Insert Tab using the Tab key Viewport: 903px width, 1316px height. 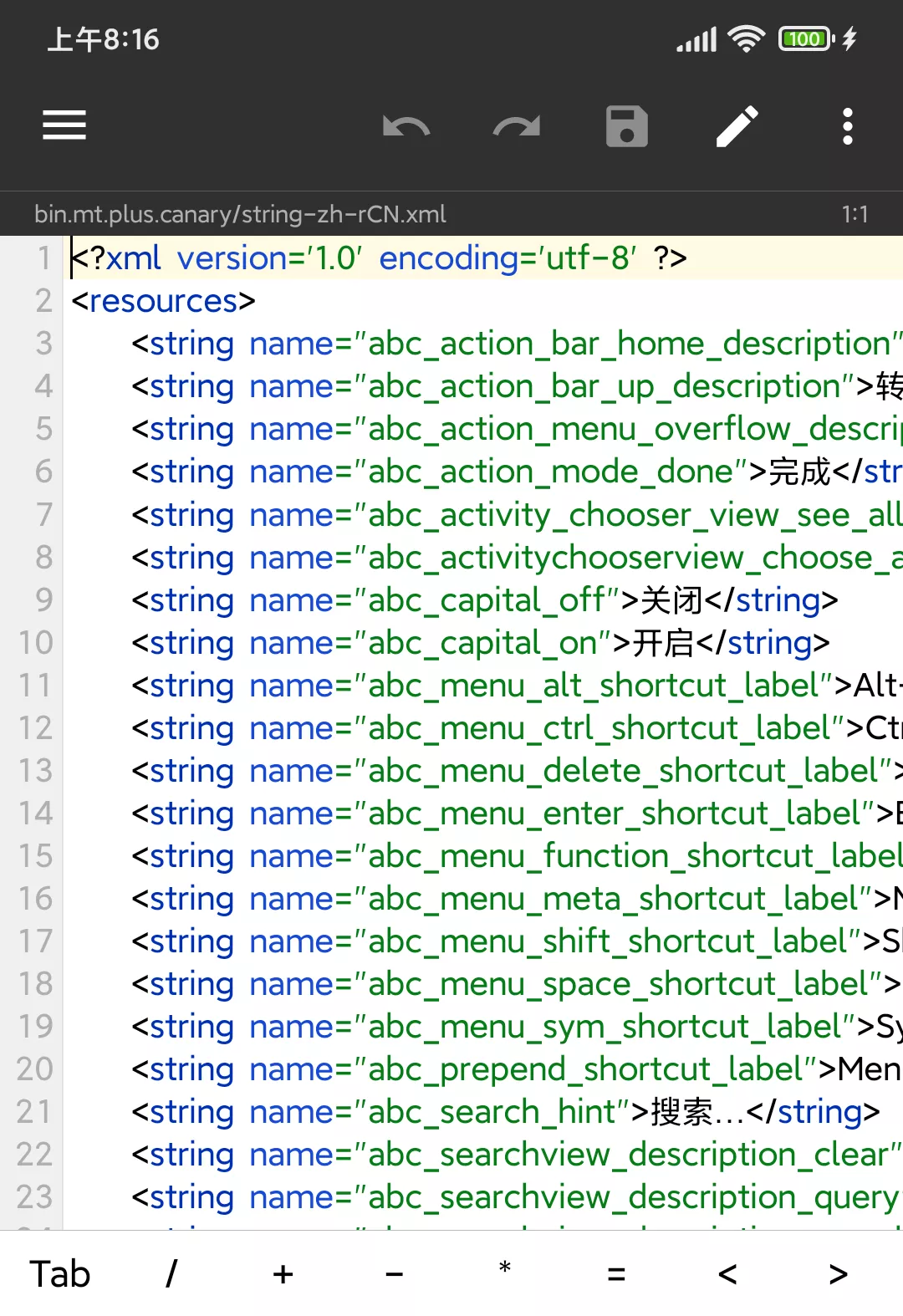pos(60,1274)
